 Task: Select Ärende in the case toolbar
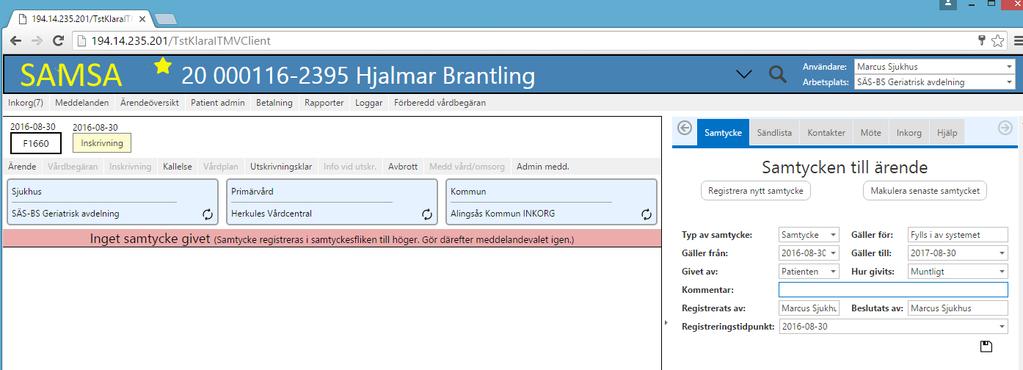coord(23,167)
